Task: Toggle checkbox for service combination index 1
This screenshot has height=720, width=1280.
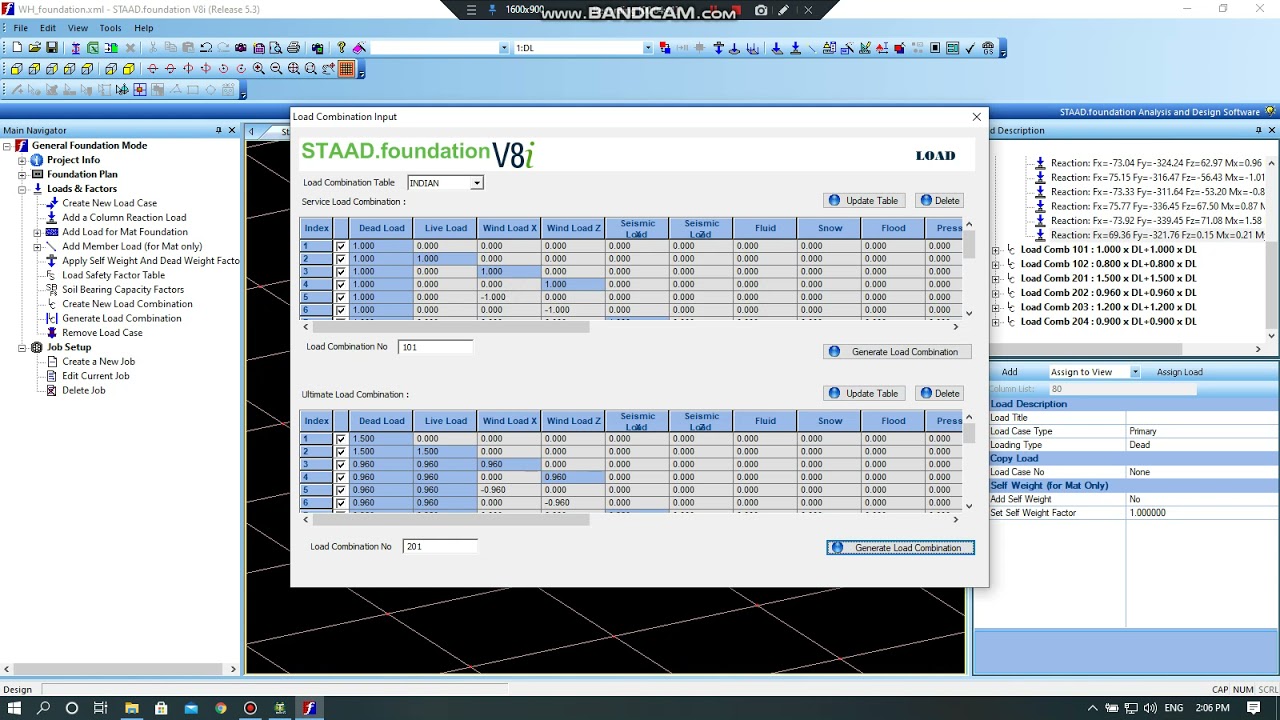Action: click(x=341, y=245)
